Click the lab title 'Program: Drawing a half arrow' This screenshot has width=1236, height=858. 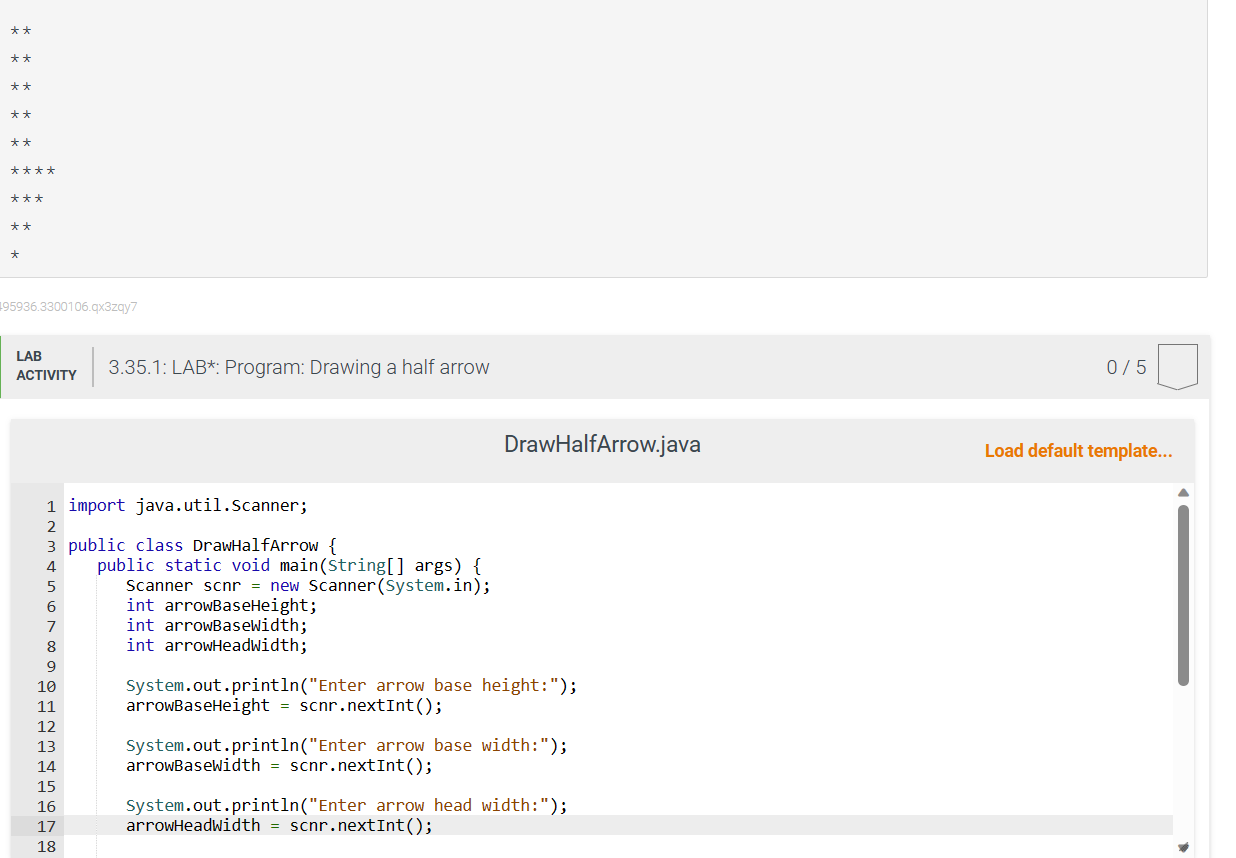click(x=357, y=367)
